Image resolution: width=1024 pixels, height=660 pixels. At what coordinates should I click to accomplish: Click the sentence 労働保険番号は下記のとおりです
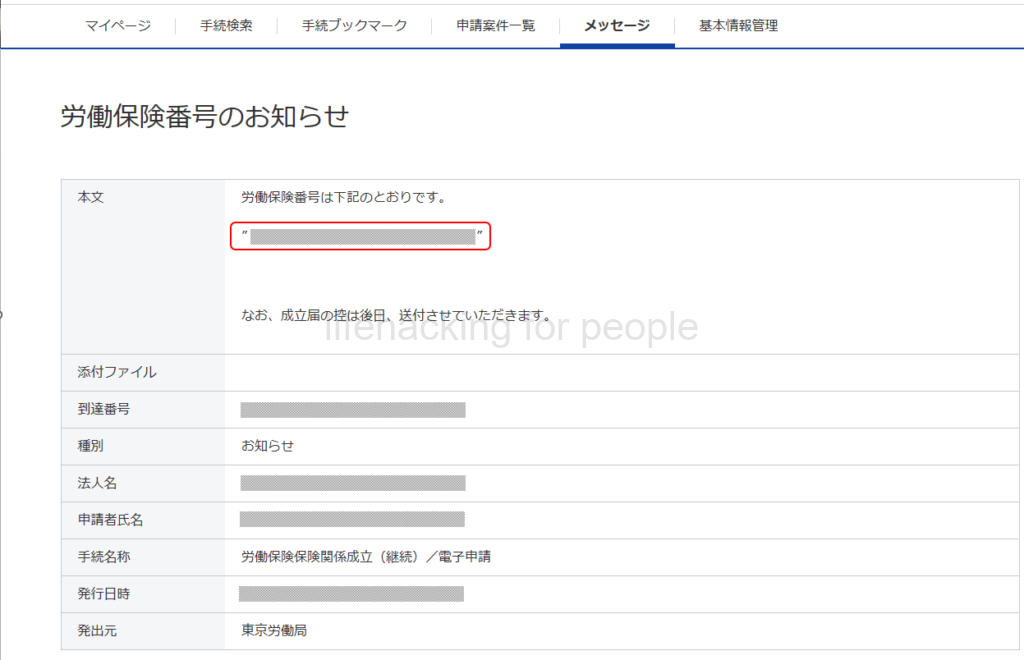(343, 197)
